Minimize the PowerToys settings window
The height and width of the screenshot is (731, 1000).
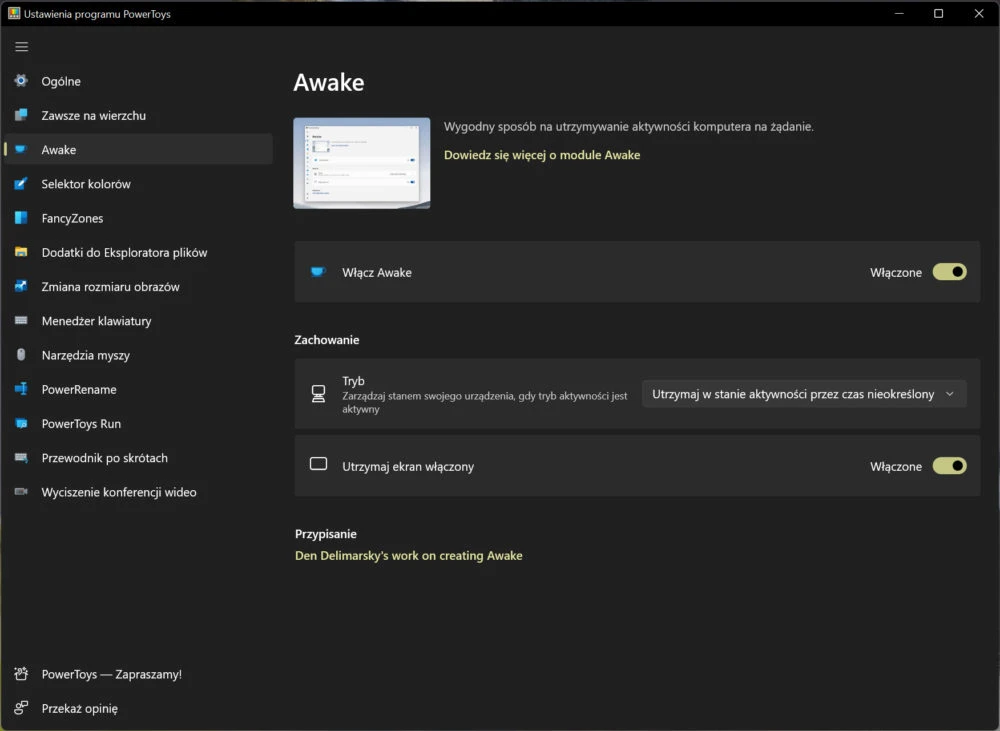pyautogui.click(x=899, y=13)
